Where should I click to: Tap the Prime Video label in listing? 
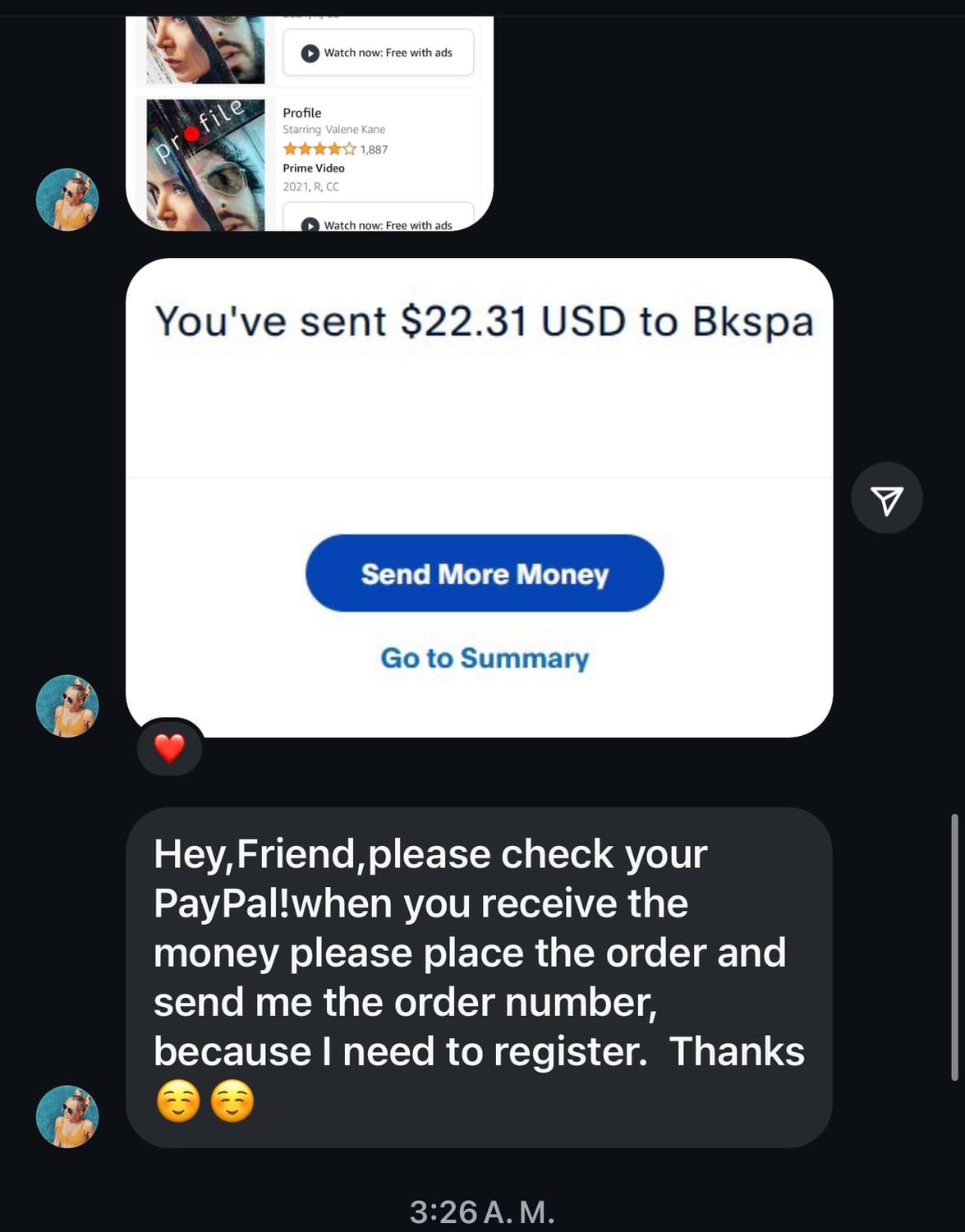click(314, 168)
